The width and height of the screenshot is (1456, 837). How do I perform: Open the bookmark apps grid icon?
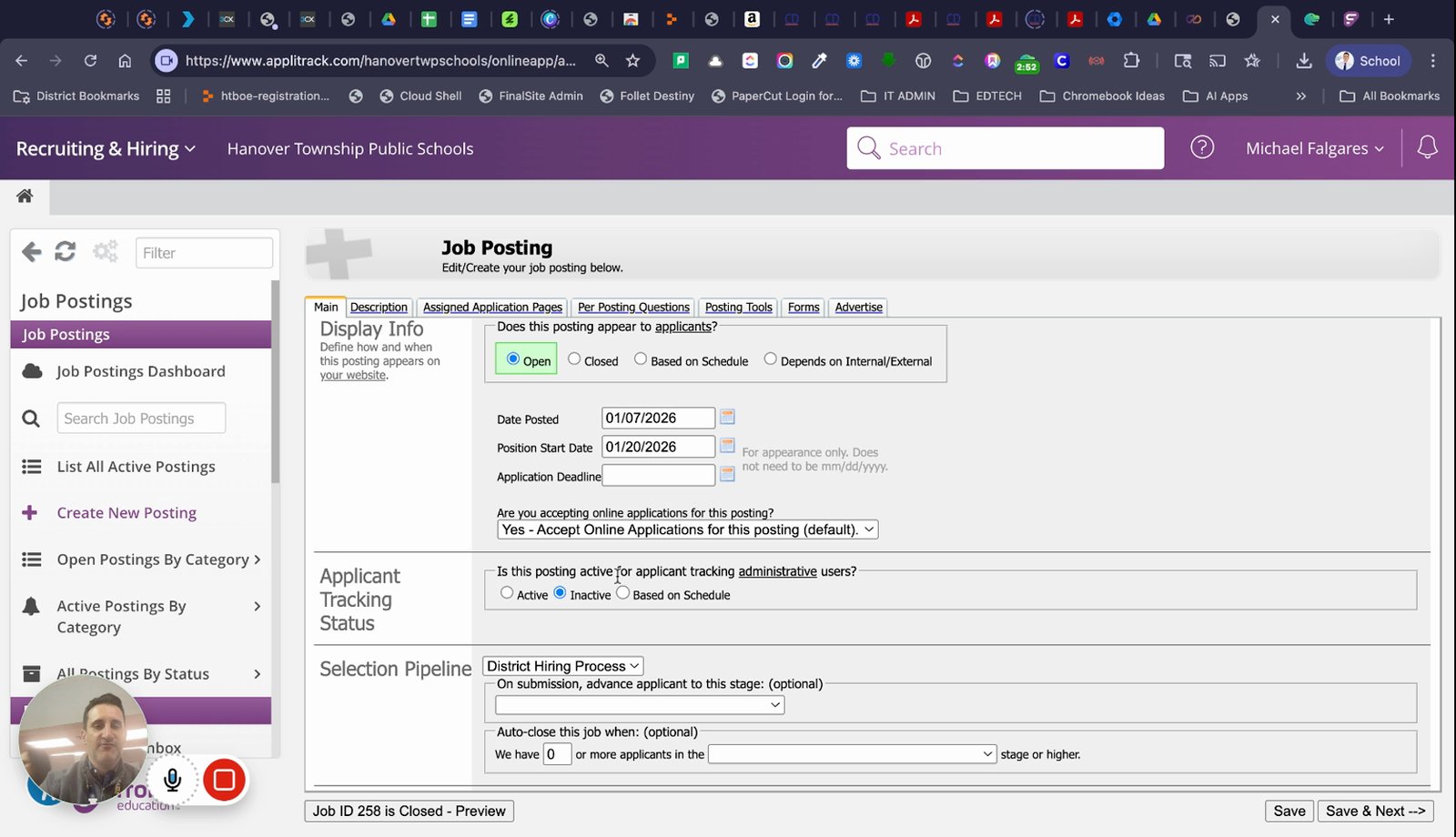pyautogui.click(x=164, y=96)
